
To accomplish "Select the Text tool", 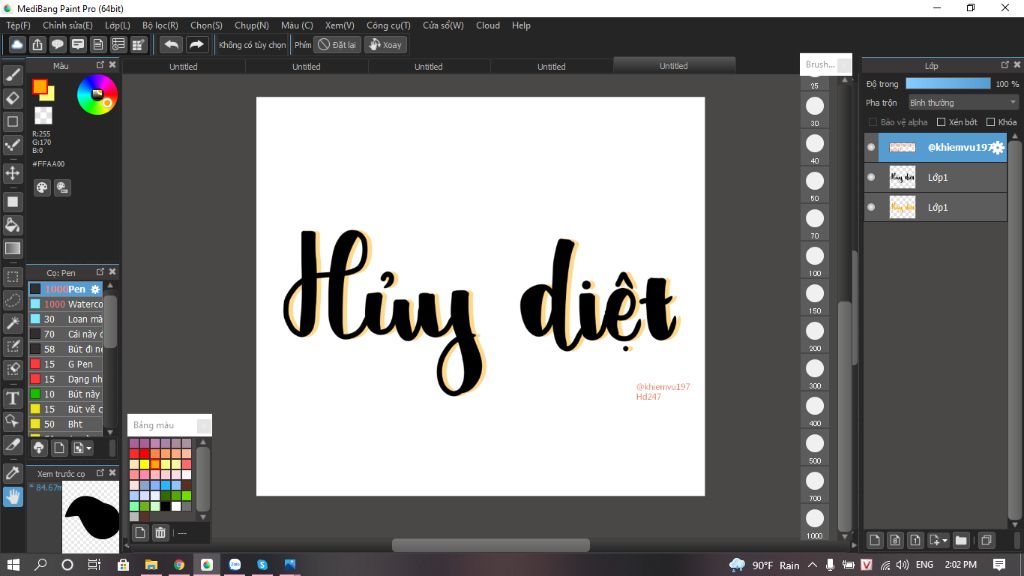I will 12,398.
